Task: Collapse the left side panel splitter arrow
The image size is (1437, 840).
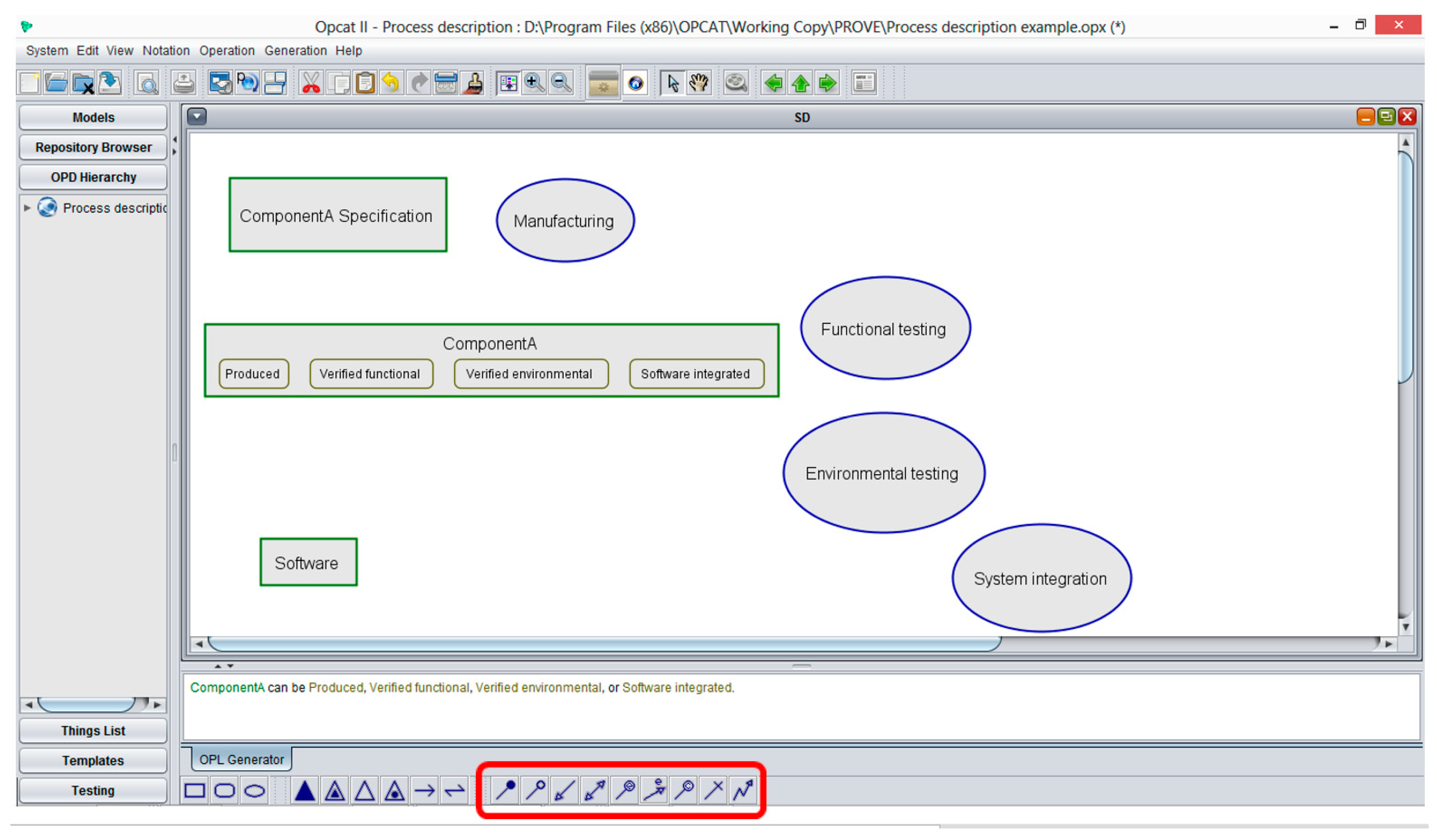Action: (x=175, y=139)
